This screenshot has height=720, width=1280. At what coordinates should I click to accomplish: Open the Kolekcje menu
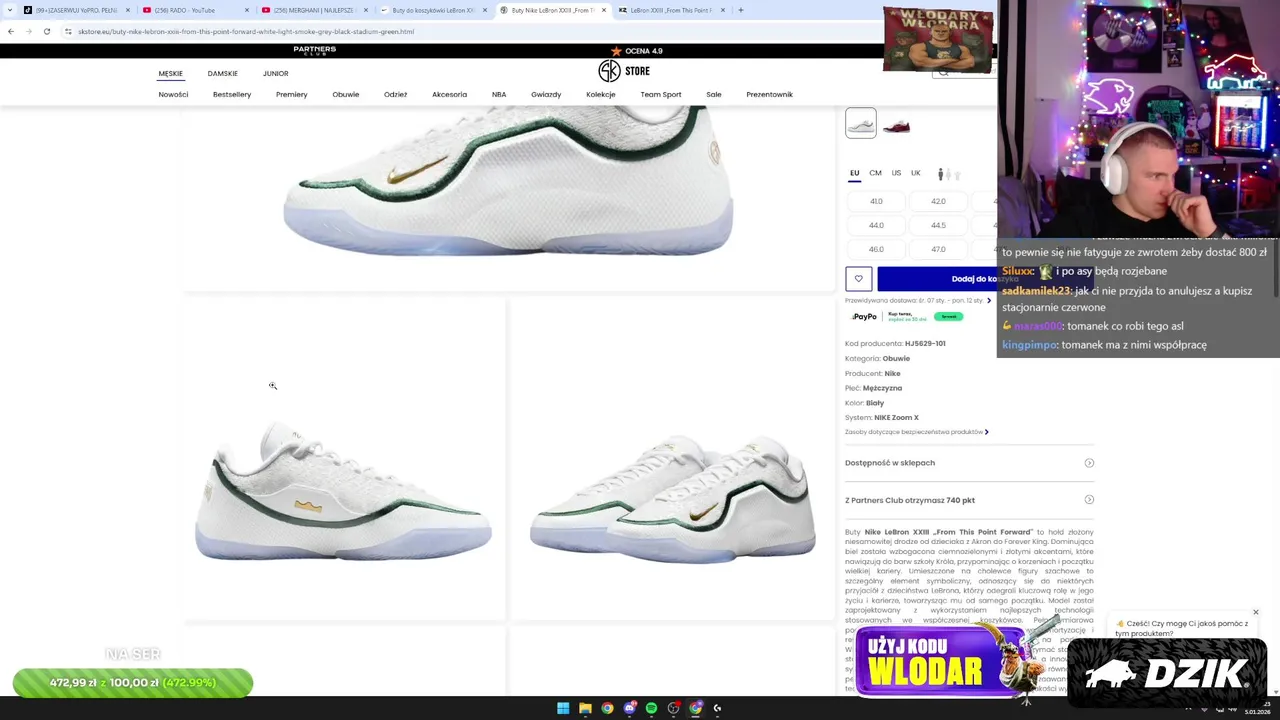point(601,94)
